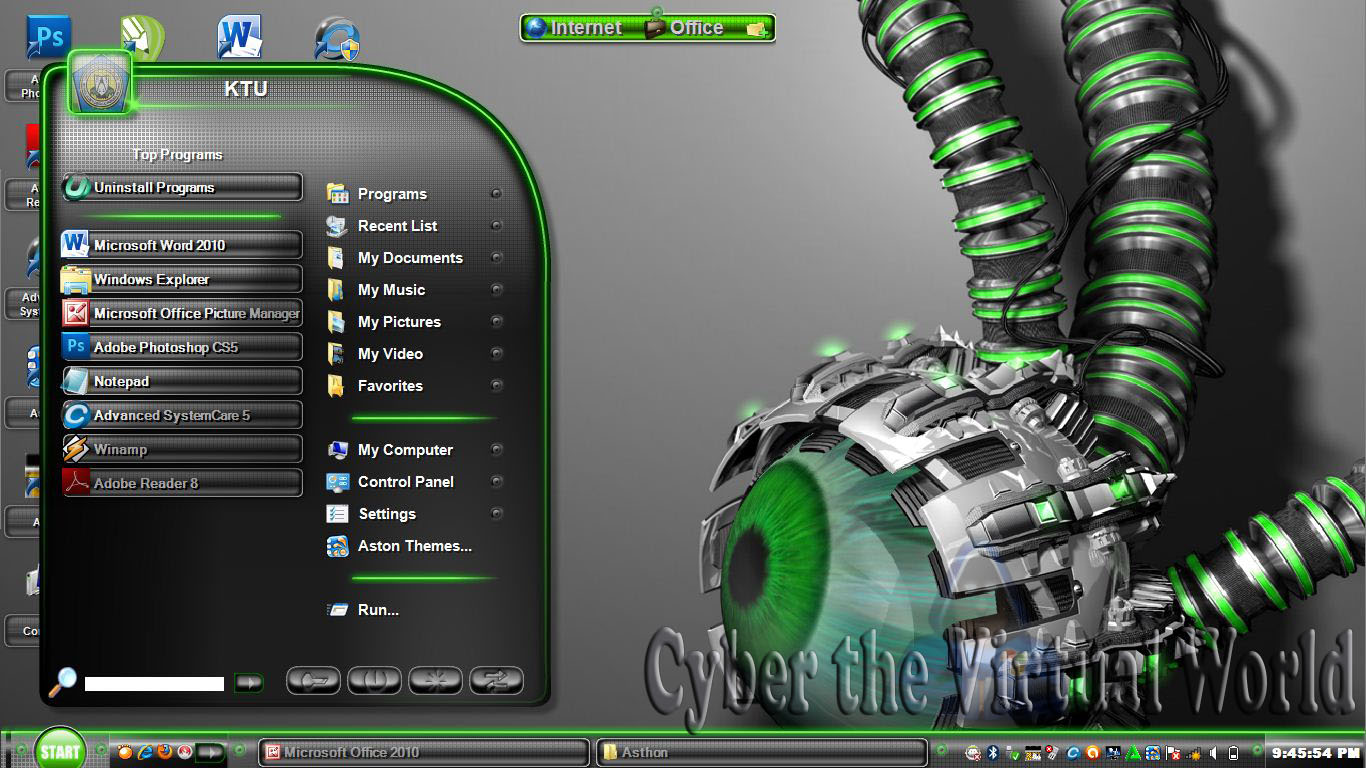Click the standby star button
The width and height of the screenshot is (1366, 768).
click(435, 681)
